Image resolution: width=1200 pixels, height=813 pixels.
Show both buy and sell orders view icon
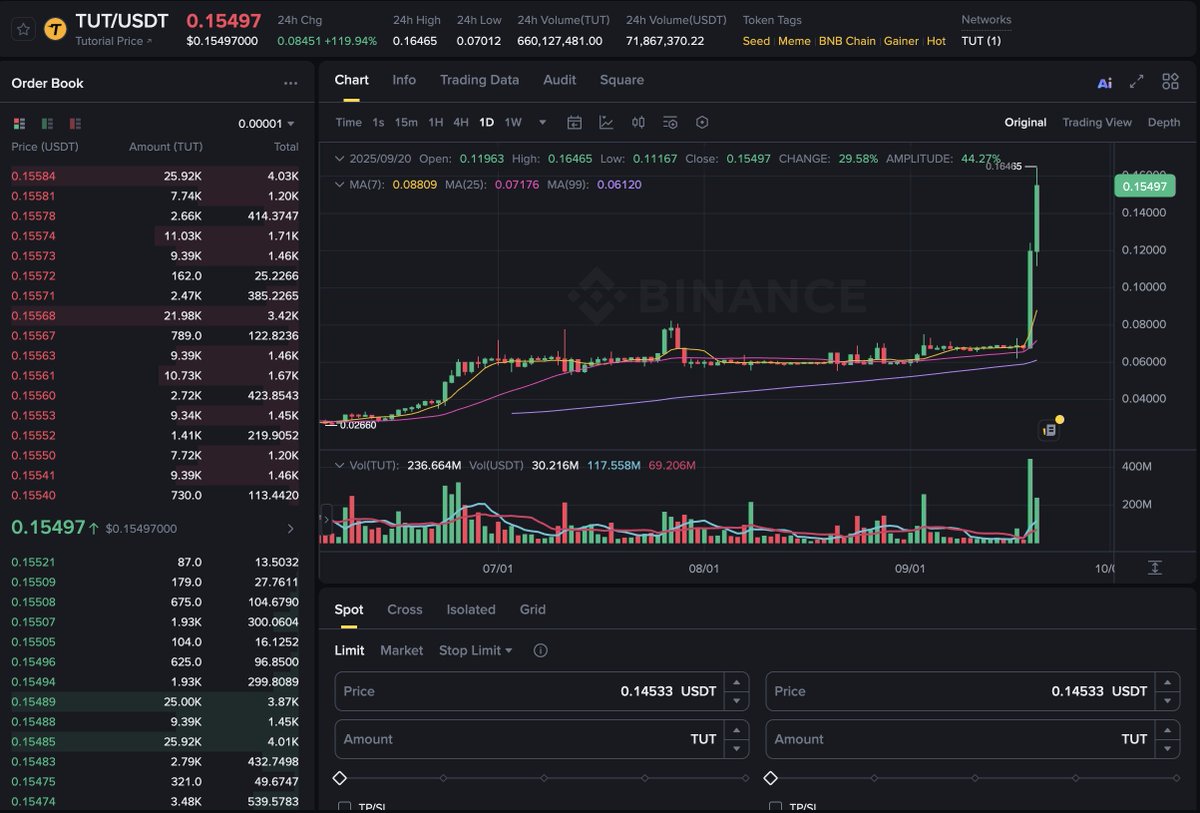pos(19,123)
